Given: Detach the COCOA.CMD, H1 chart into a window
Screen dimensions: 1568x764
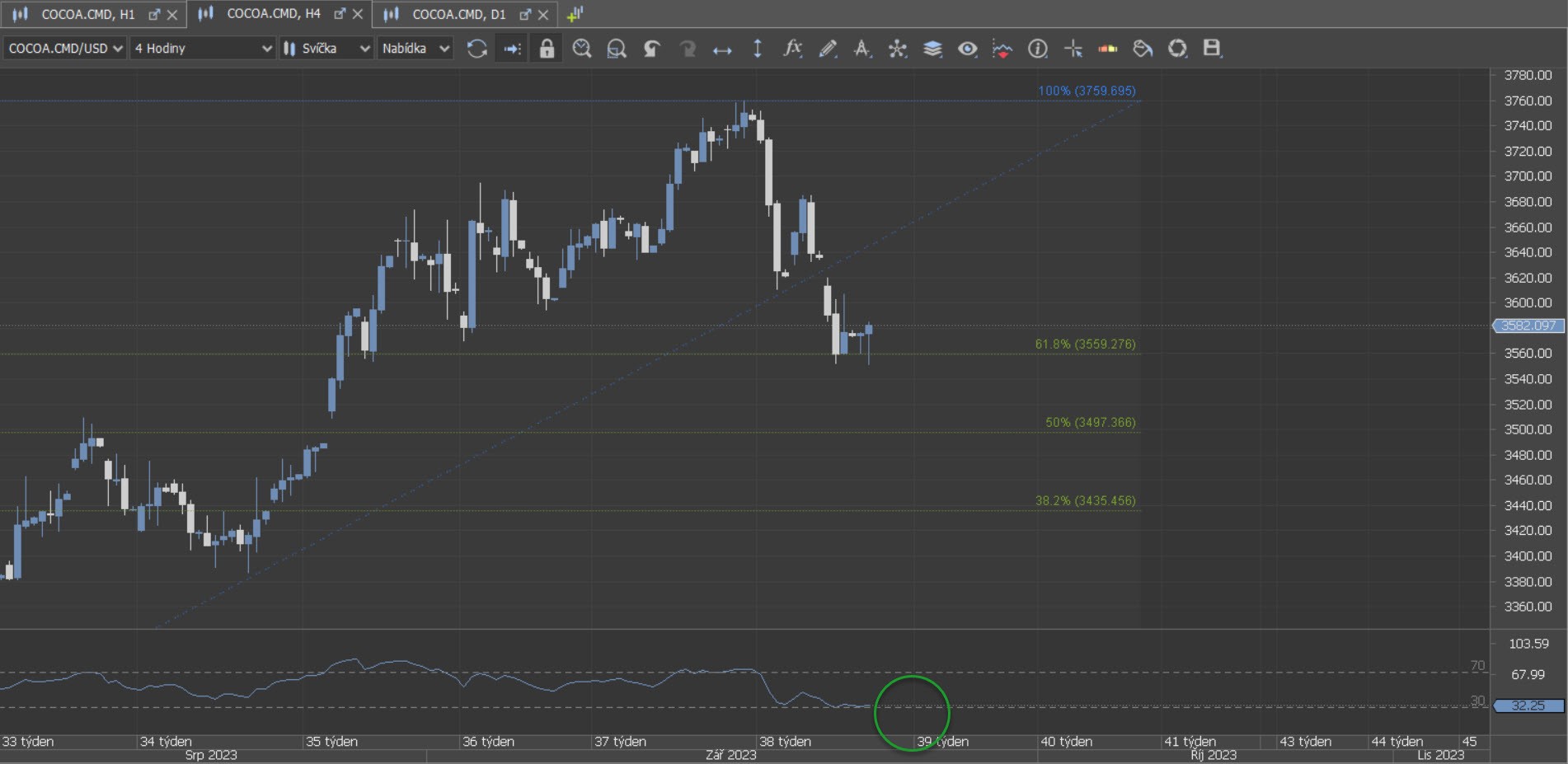Looking at the screenshot, I should click(154, 15).
